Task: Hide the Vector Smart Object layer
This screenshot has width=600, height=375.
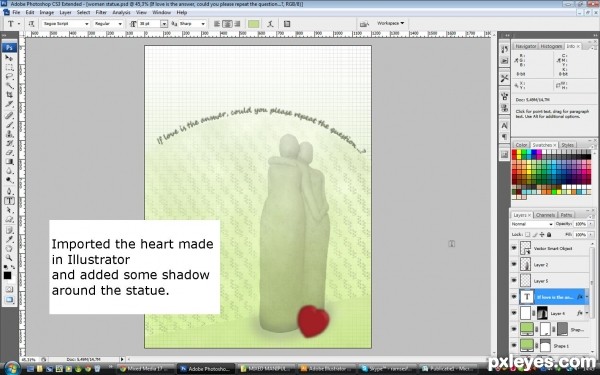Action: (514, 248)
